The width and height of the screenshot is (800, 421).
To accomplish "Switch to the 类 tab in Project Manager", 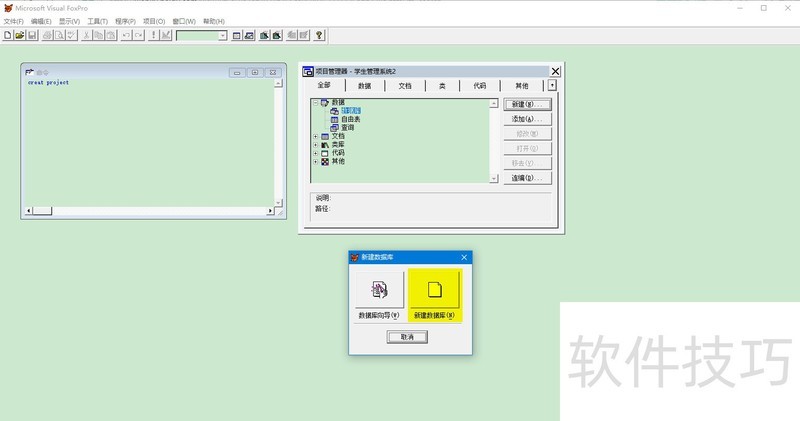I will [442, 86].
